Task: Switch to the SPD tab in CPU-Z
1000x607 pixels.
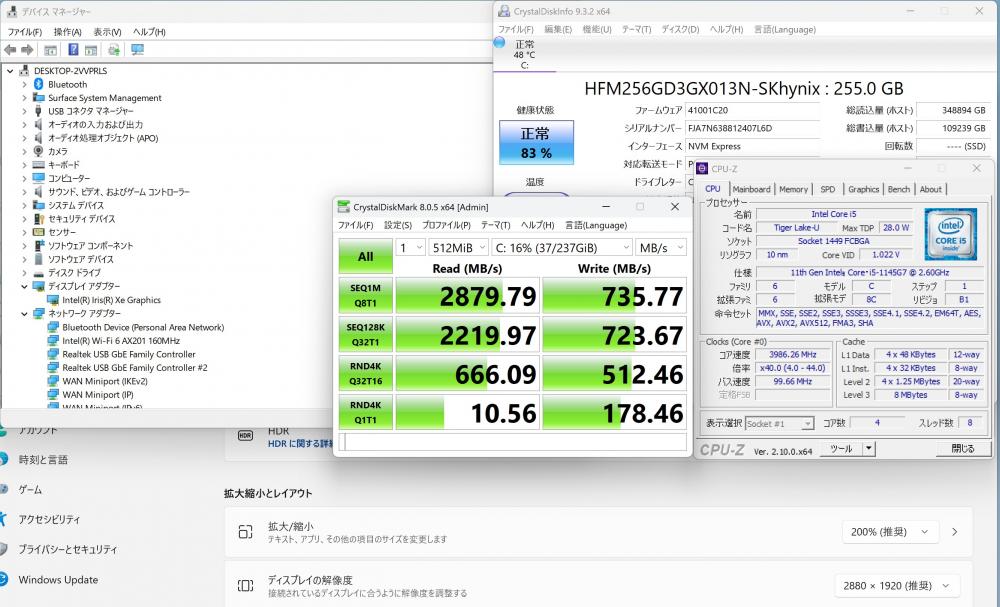Action: click(x=828, y=189)
